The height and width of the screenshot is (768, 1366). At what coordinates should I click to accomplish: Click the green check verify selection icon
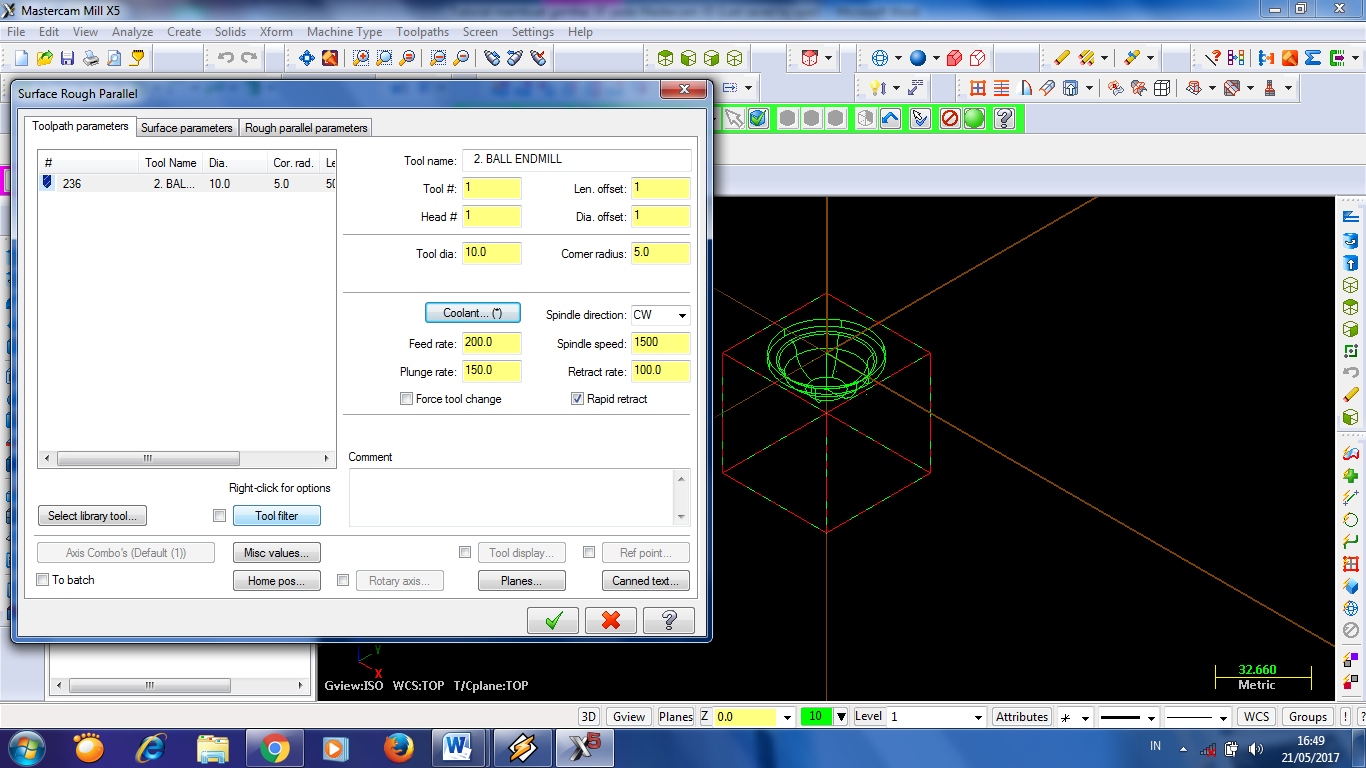click(x=758, y=118)
